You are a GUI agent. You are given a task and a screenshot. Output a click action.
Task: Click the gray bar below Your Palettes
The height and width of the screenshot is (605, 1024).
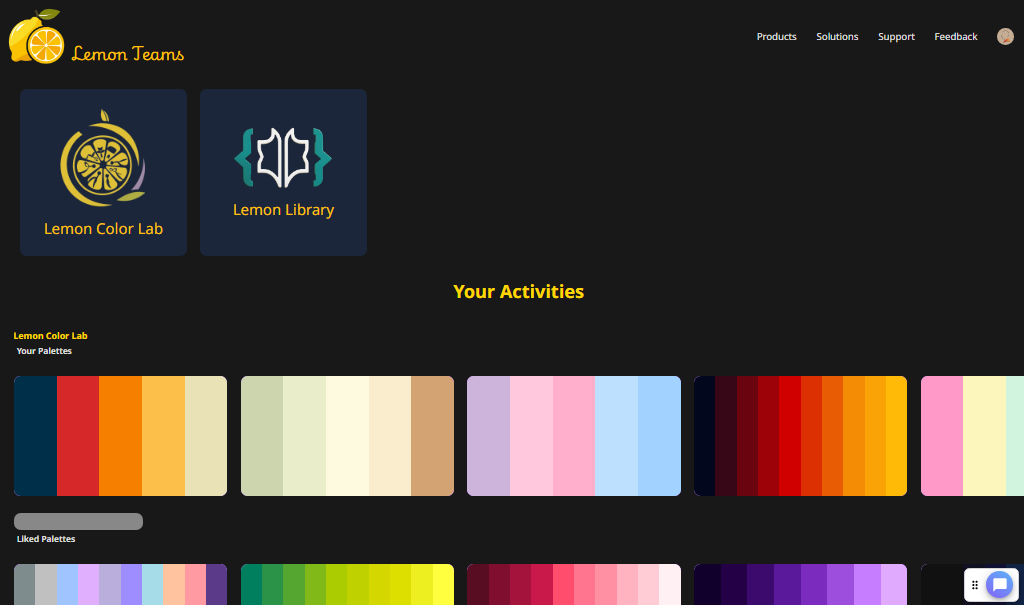tap(78, 521)
